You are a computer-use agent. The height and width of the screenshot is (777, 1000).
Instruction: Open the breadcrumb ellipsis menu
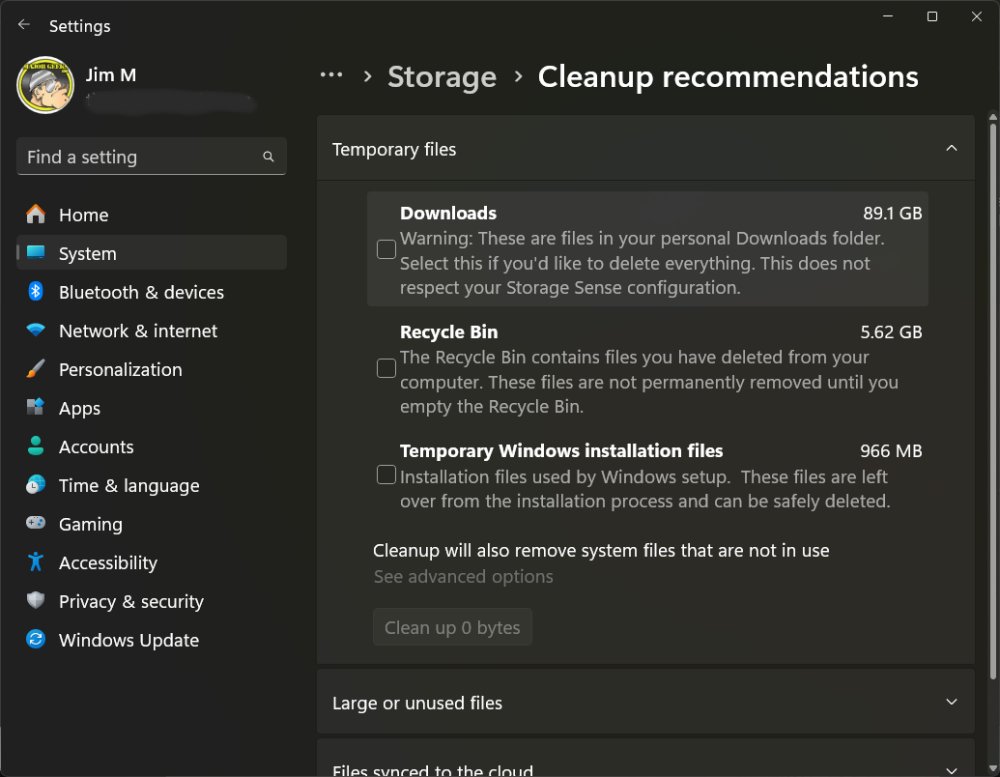point(331,76)
